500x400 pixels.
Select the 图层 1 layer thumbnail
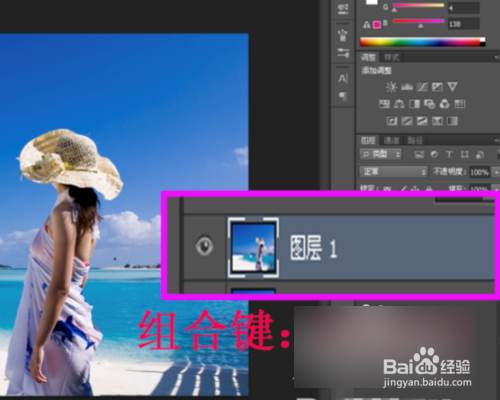[x=253, y=247]
